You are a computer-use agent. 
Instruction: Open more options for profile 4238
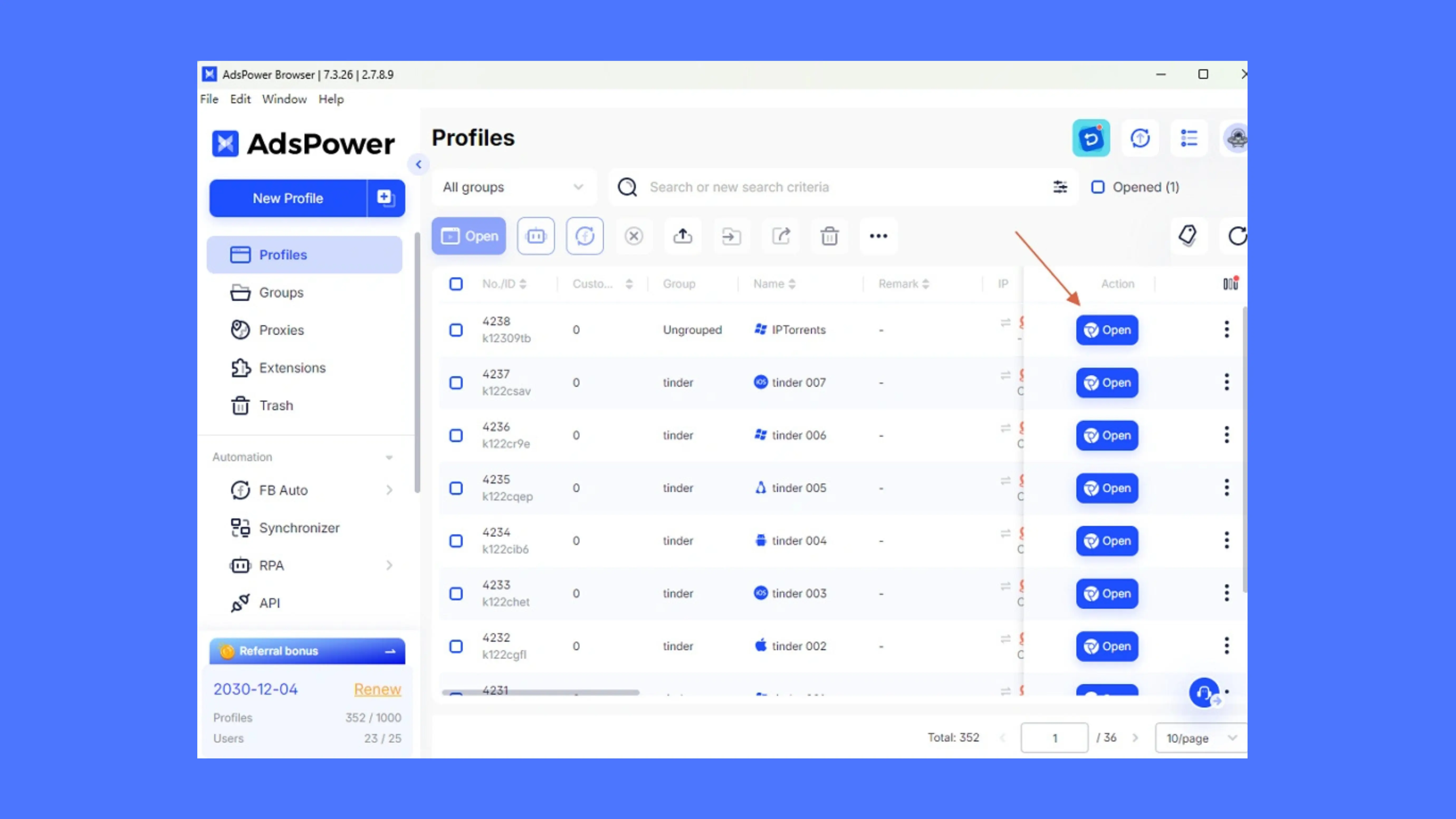1227,329
